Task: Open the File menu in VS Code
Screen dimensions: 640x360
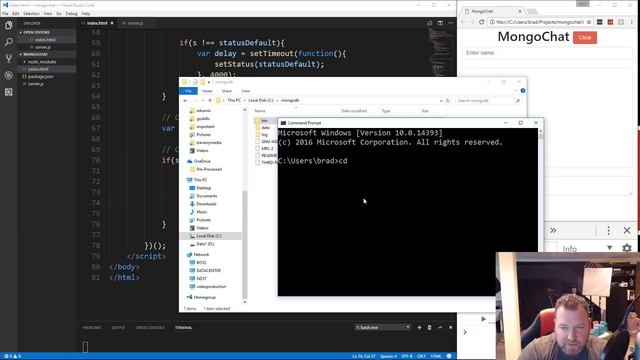Action: tap(5, 13)
